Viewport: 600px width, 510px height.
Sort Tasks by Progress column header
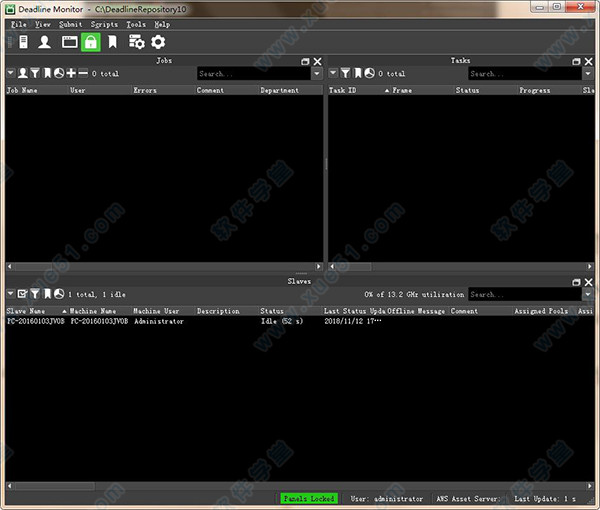535,90
